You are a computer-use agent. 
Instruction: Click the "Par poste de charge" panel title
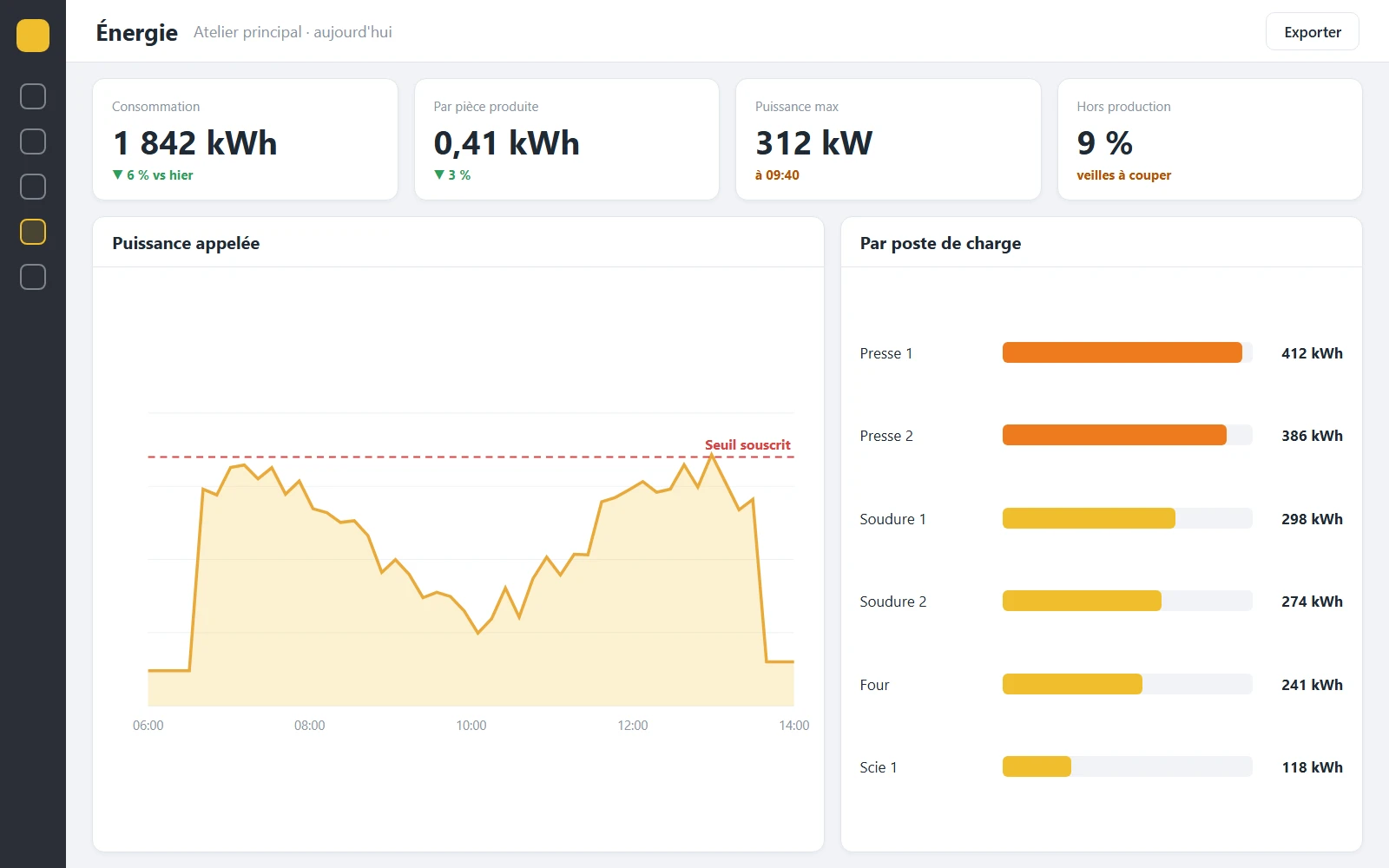[940, 243]
